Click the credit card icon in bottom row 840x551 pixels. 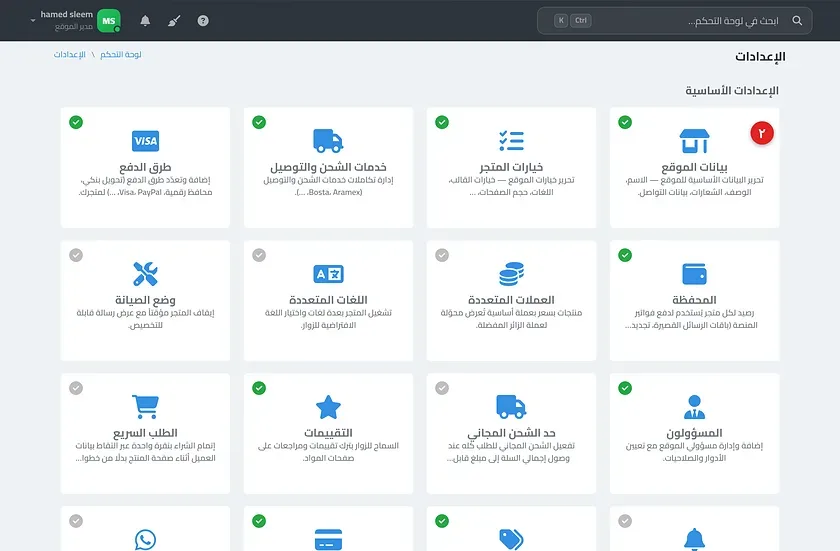[328, 539]
